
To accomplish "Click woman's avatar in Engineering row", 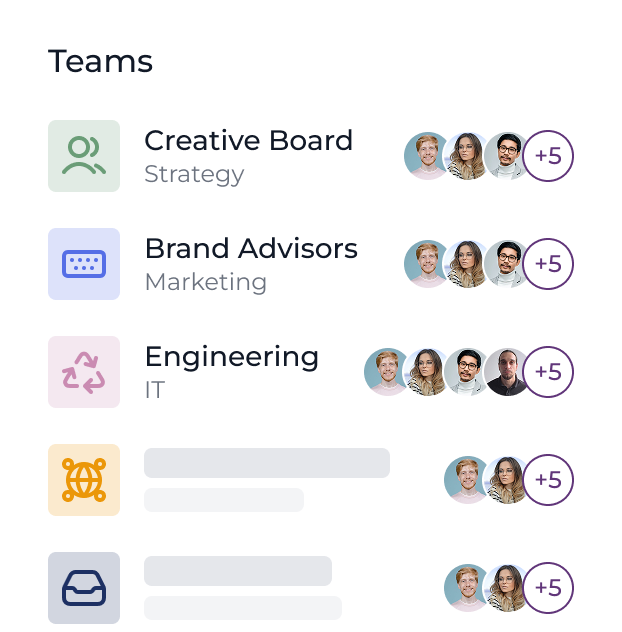I will 427,372.
